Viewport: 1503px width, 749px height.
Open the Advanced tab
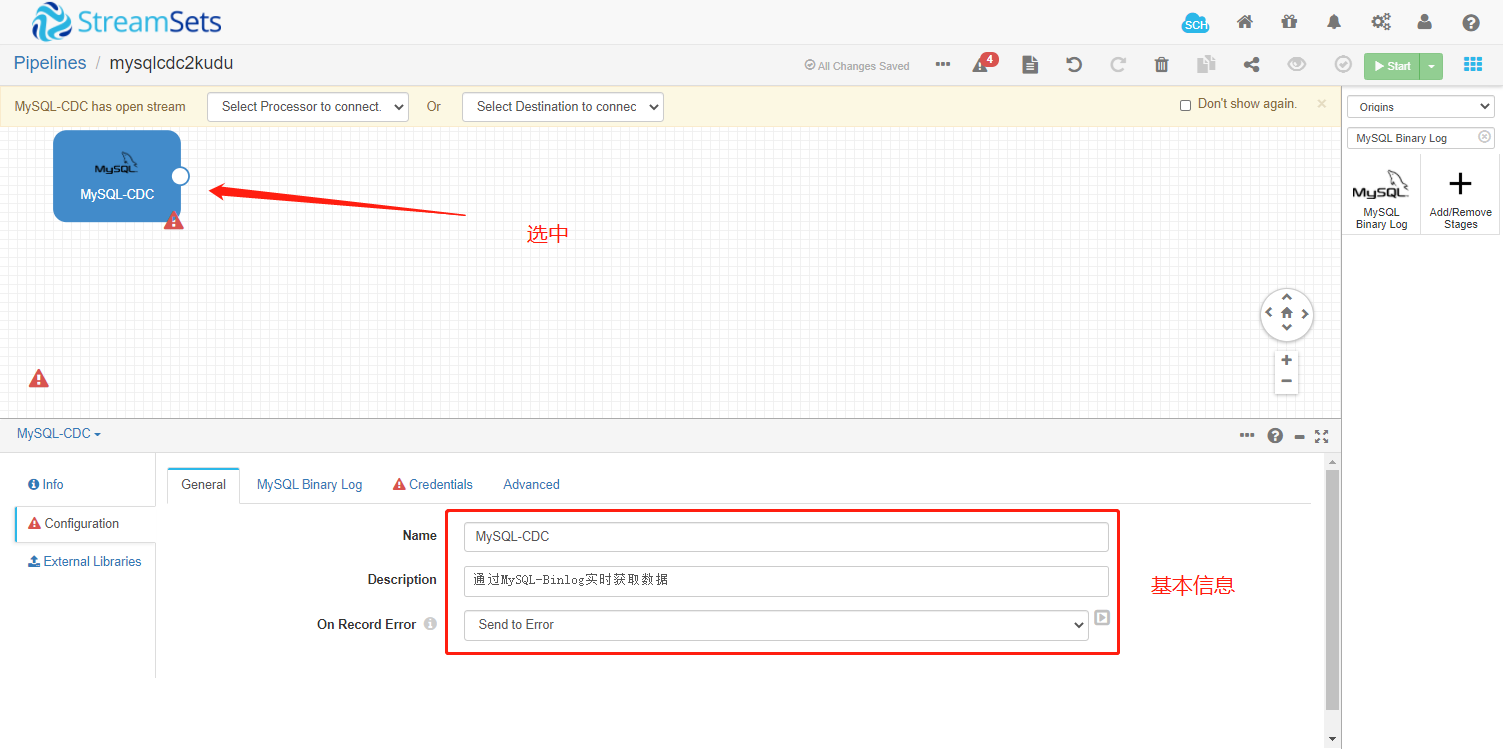click(531, 484)
